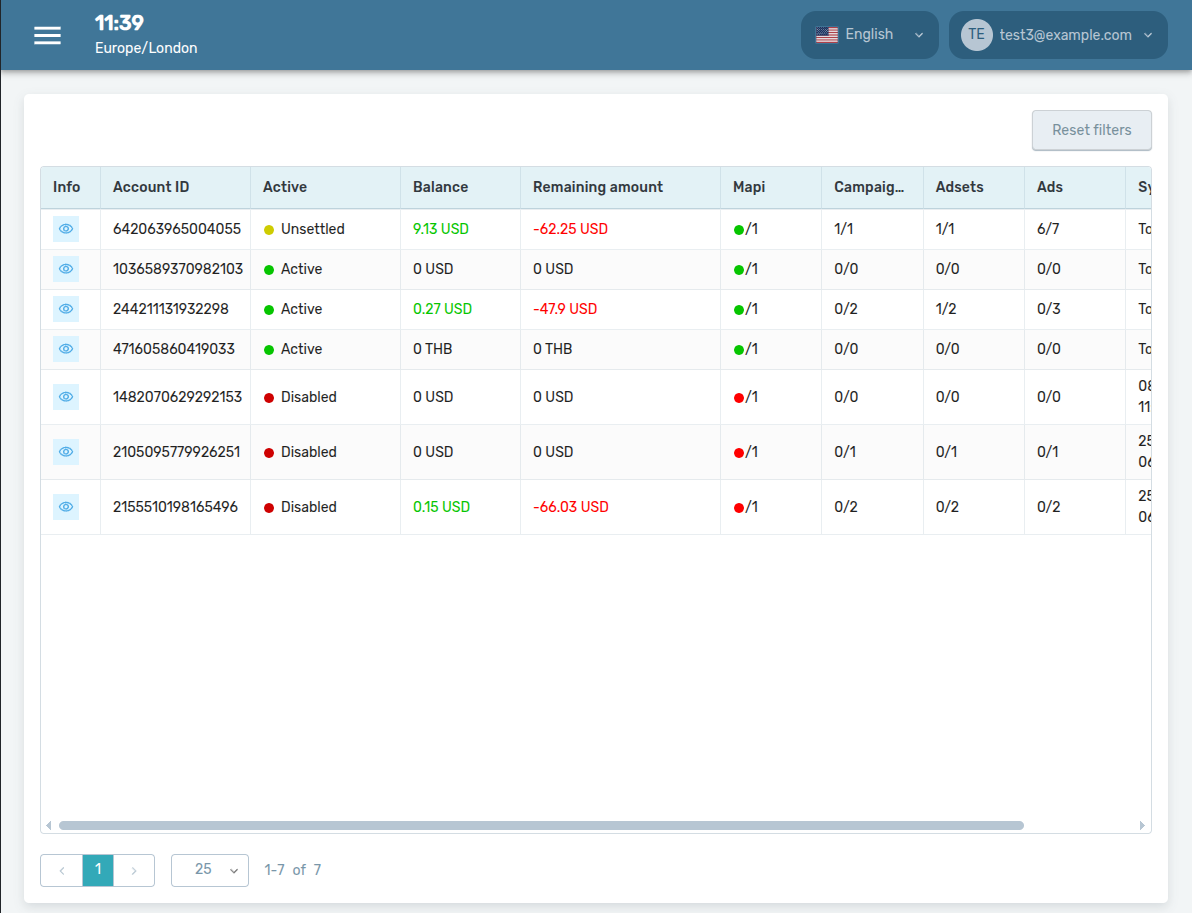The width and height of the screenshot is (1192, 913).
Task: Open the 25 rows per page selector
Action: pyautogui.click(x=210, y=870)
